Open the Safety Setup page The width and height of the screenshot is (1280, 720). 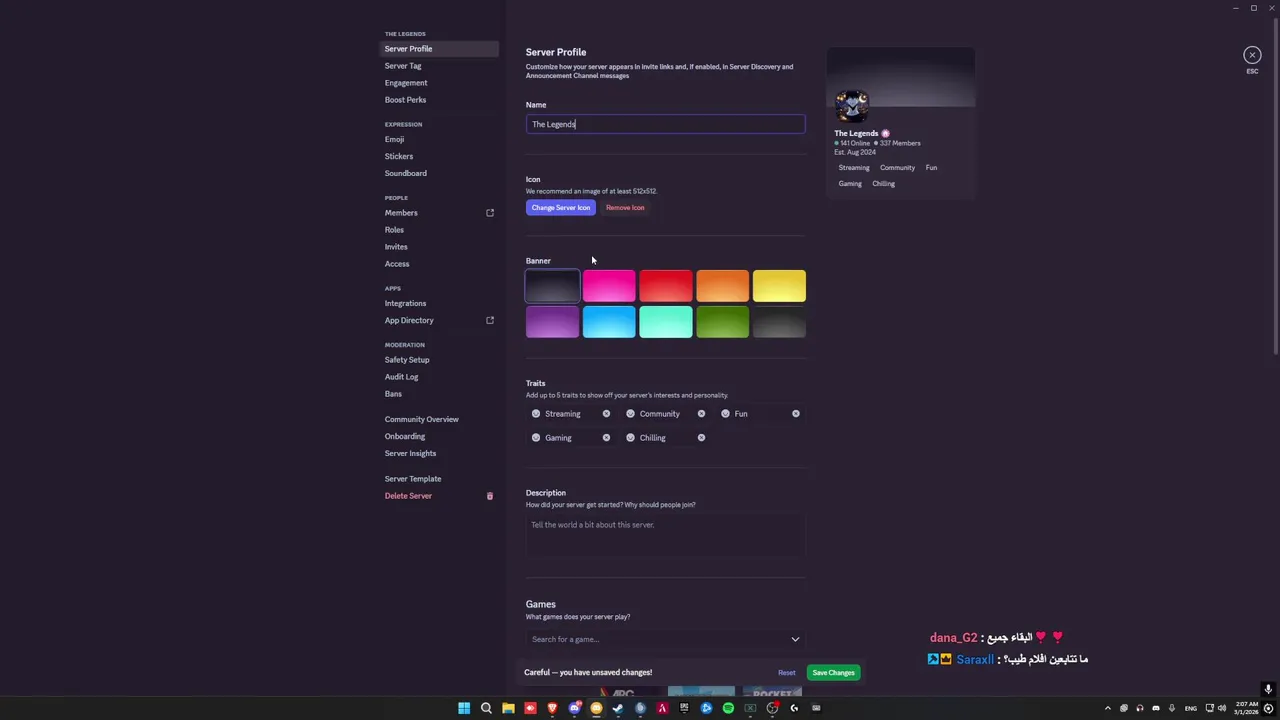(407, 360)
